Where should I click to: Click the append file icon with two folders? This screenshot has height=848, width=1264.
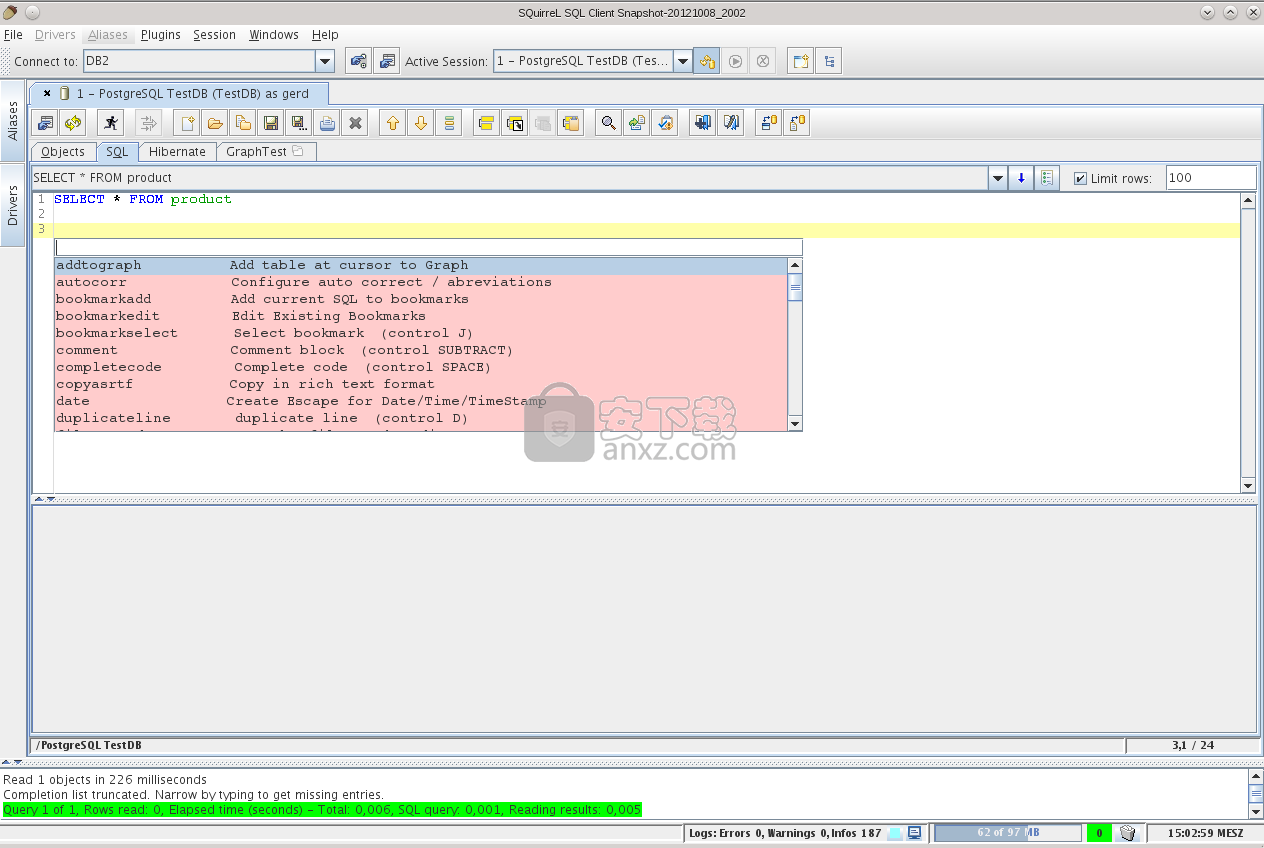point(242,123)
